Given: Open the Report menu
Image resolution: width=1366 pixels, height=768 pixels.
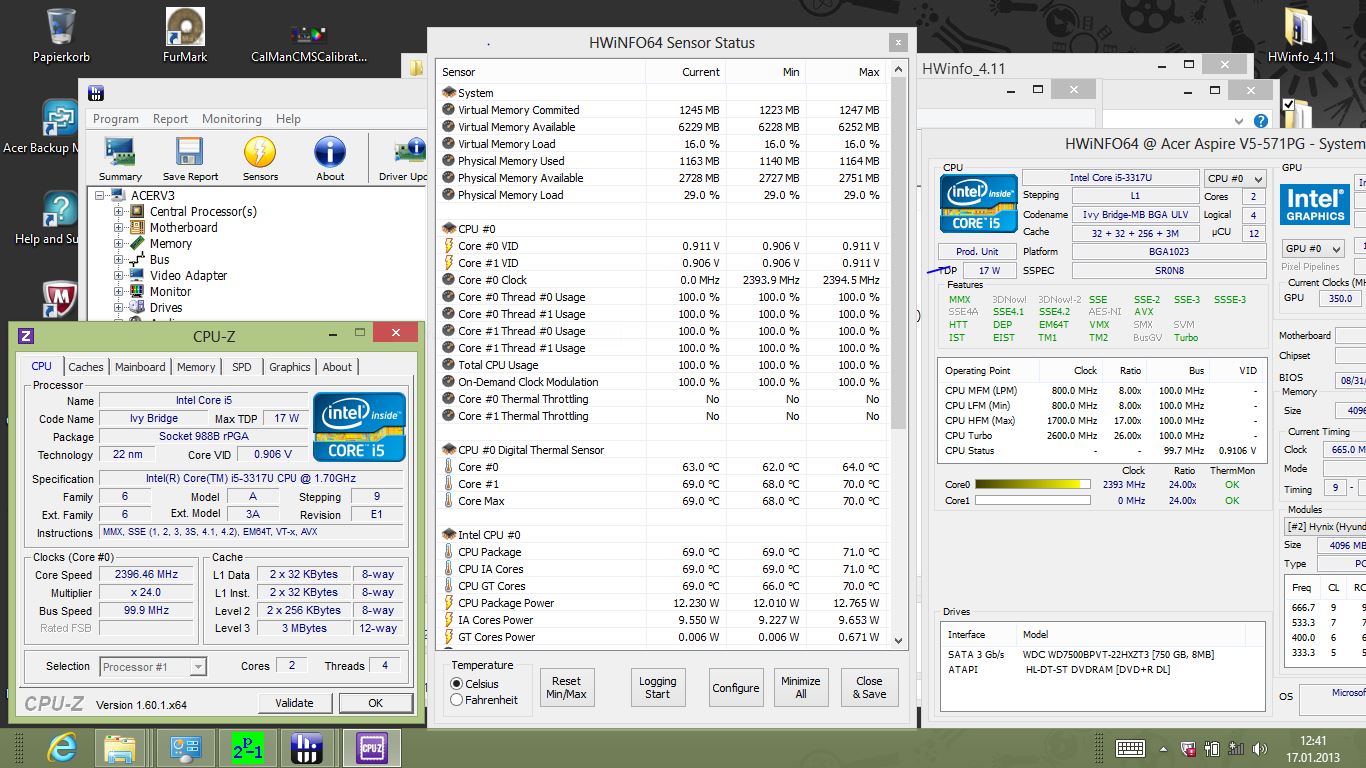Looking at the screenshot, I should [170, 118].
